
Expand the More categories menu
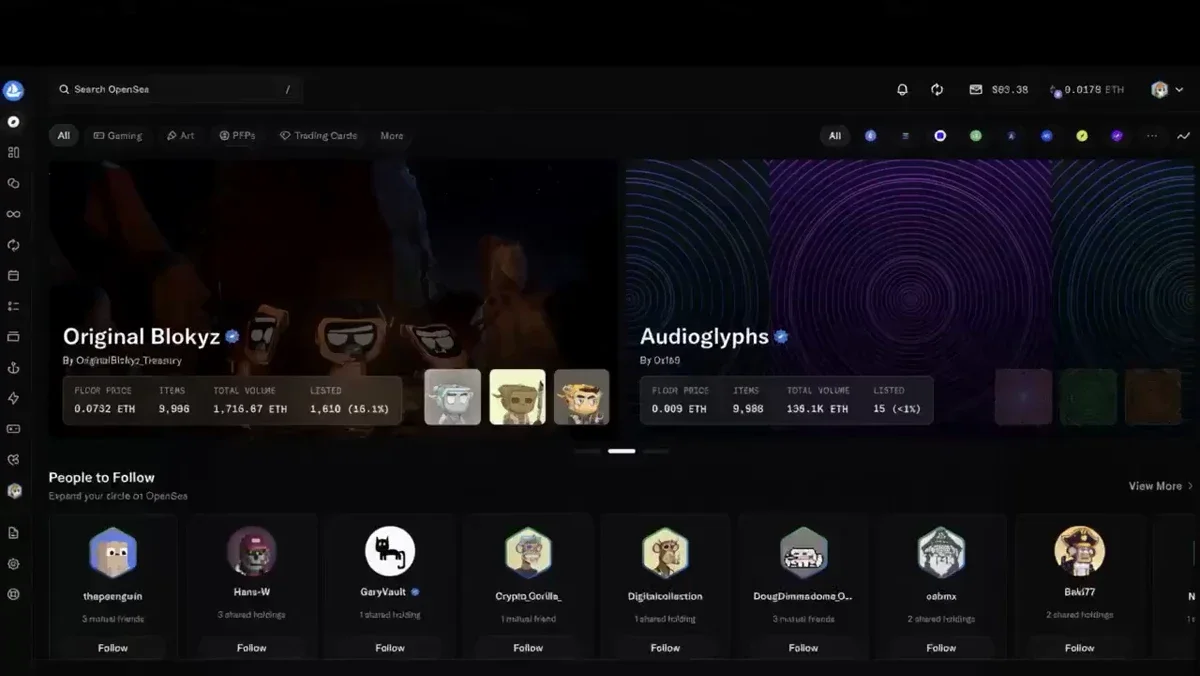click(392, 136)
